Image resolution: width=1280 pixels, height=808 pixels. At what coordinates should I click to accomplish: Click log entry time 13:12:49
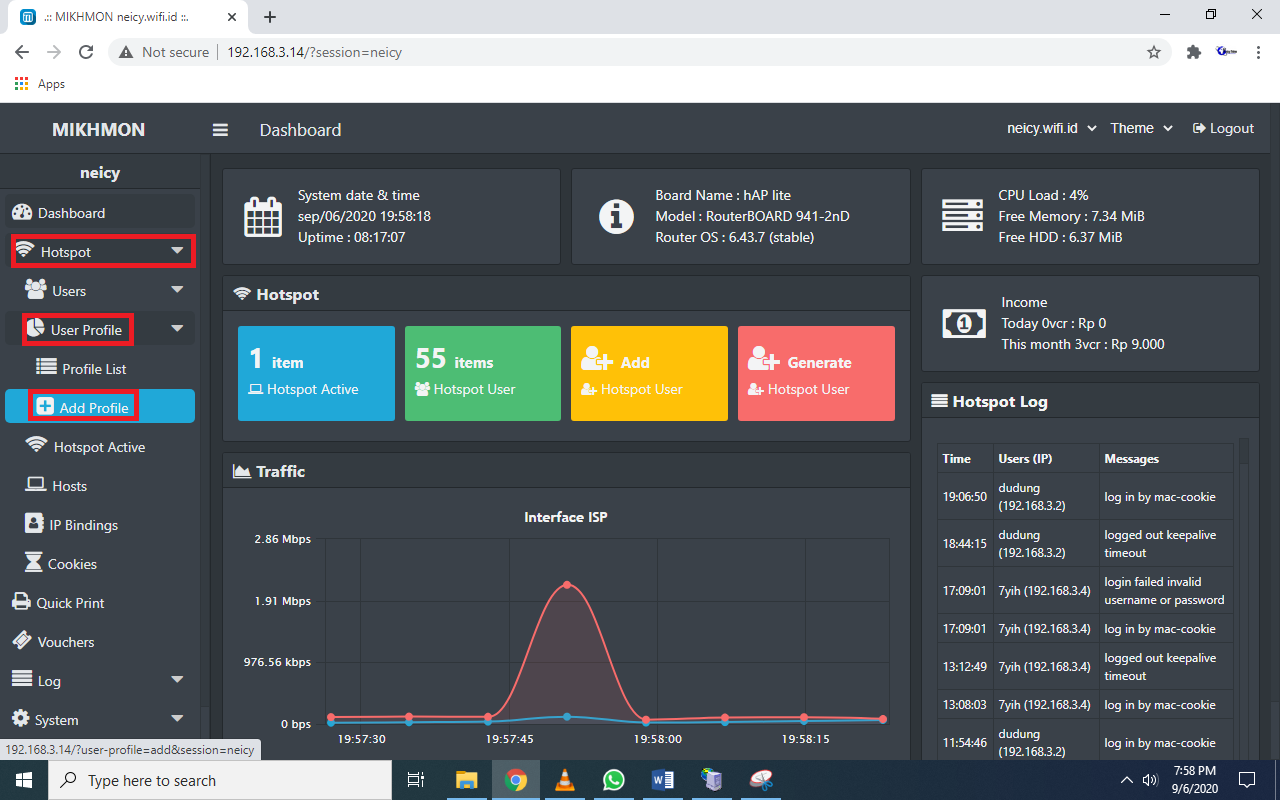click(965, 666)
